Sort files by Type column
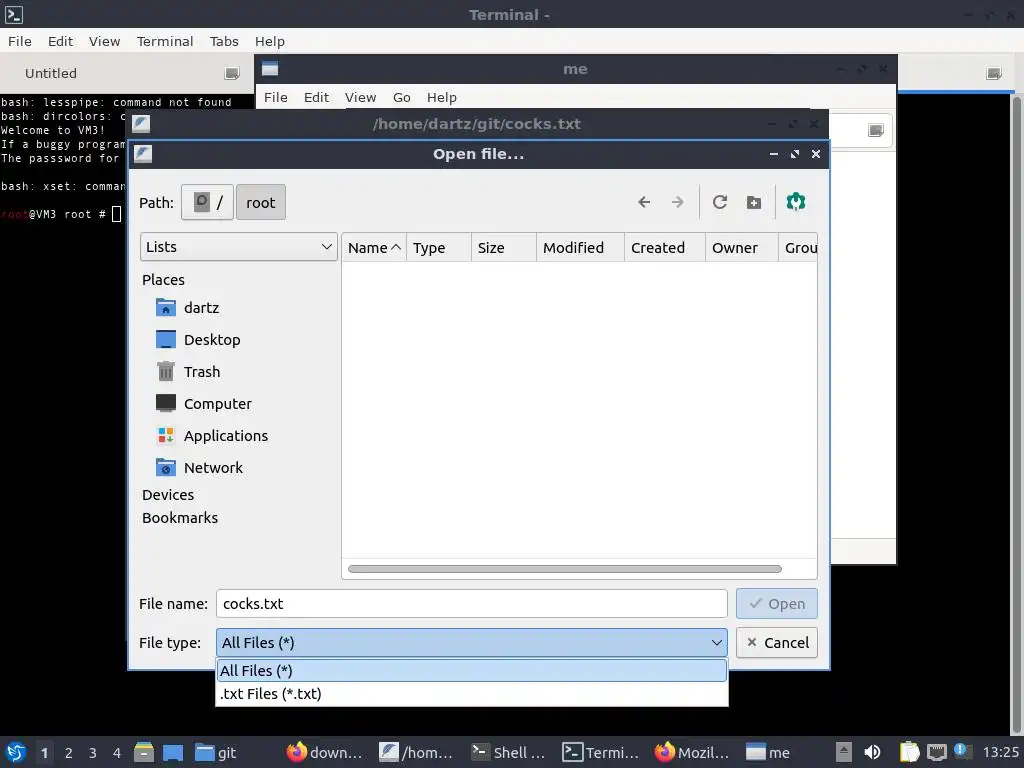The width and height of the screenshot is (1024, 768). tap(439, 248)
